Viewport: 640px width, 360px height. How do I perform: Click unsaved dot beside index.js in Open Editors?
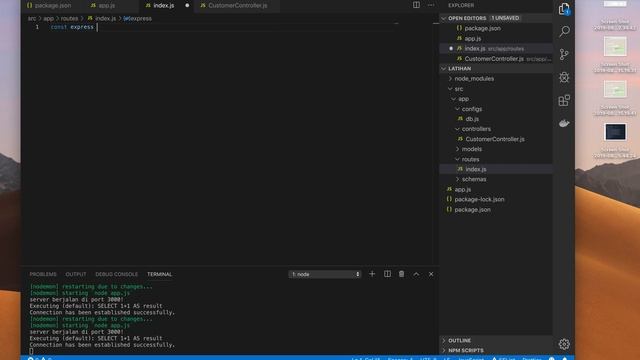(451, 49)
